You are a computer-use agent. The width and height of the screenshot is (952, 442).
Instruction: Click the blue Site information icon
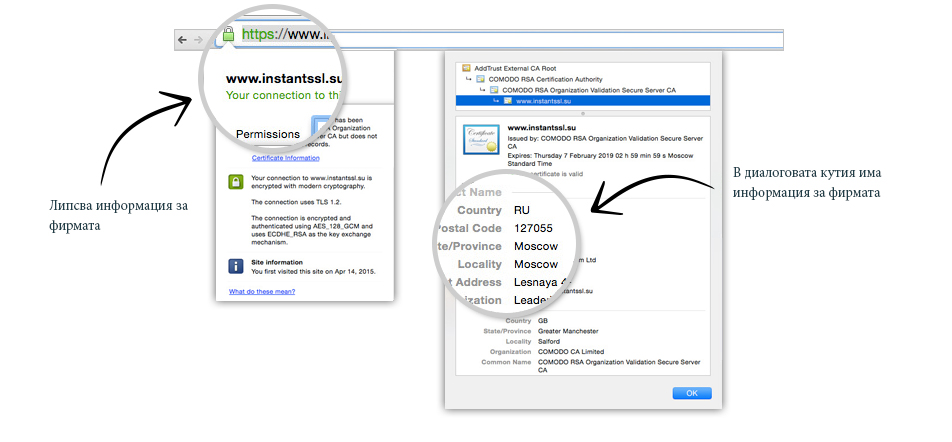pyautogui.click(x=236, y=266)
